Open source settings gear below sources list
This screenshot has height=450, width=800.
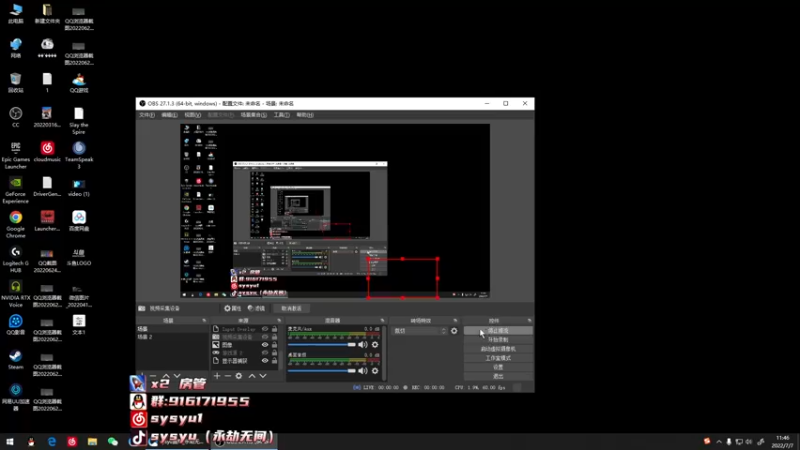pyautogui.click(x=239, y=376)
